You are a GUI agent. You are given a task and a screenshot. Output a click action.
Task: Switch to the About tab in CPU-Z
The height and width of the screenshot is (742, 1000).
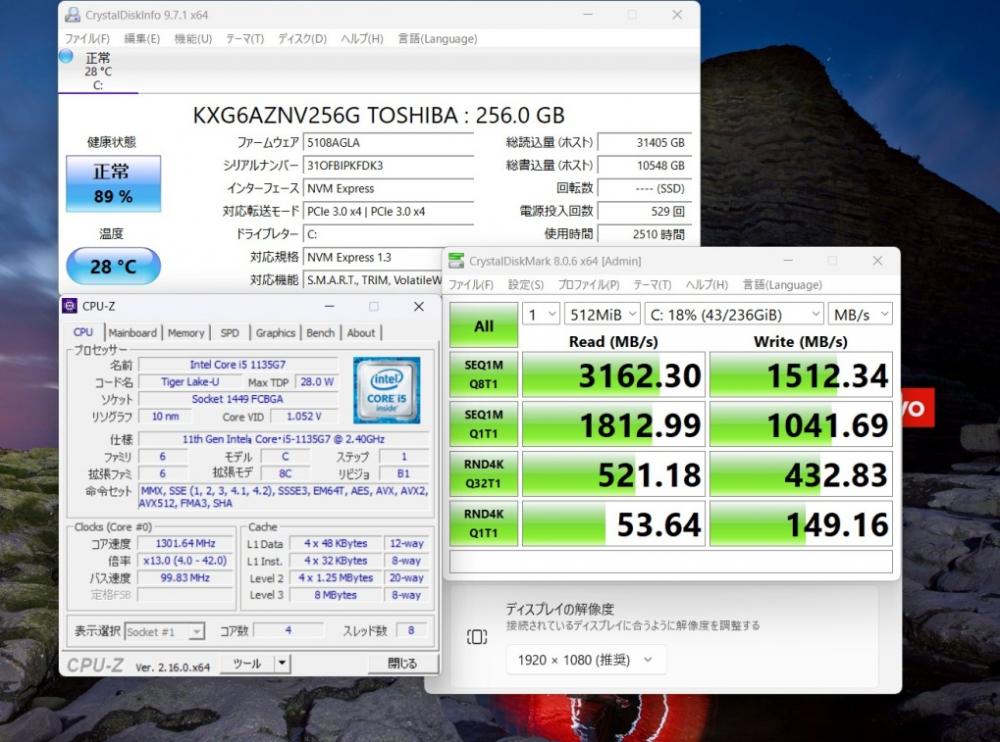(361, 333)
